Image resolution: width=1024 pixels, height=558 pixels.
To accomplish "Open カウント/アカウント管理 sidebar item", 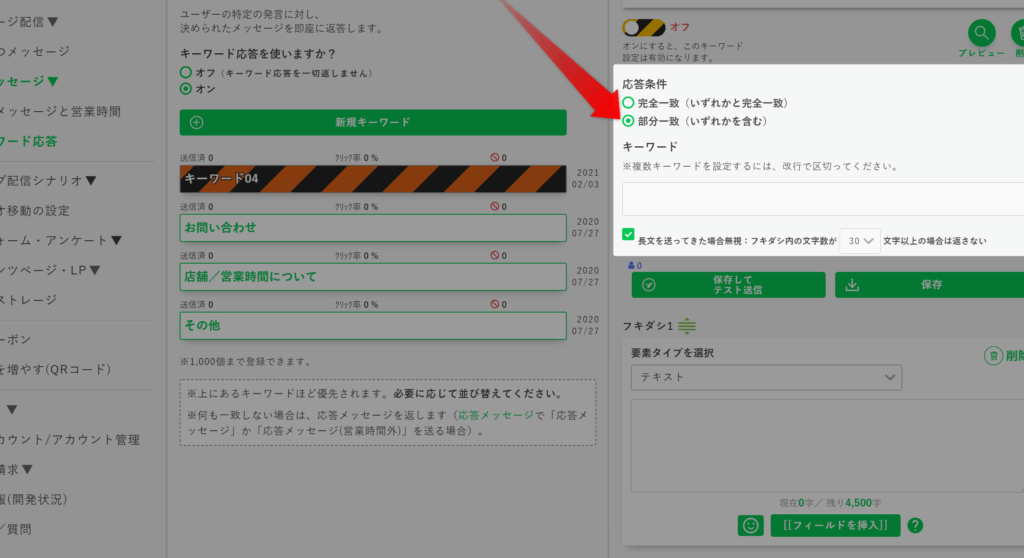I will (x=70, y=440).
